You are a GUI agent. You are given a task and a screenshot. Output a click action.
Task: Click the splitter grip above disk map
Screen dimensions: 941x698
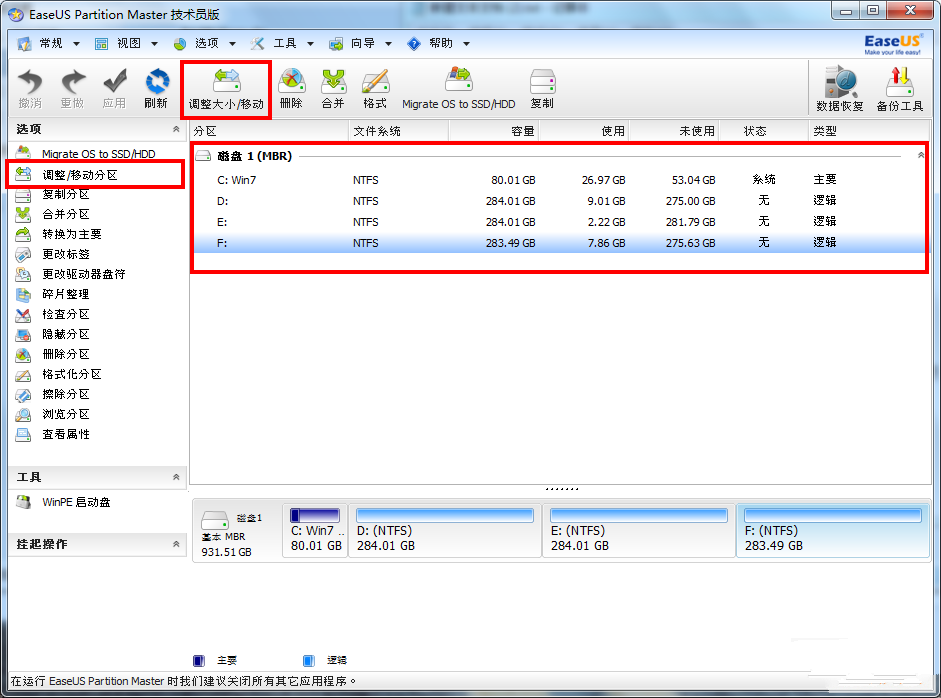tap(562, 489)
